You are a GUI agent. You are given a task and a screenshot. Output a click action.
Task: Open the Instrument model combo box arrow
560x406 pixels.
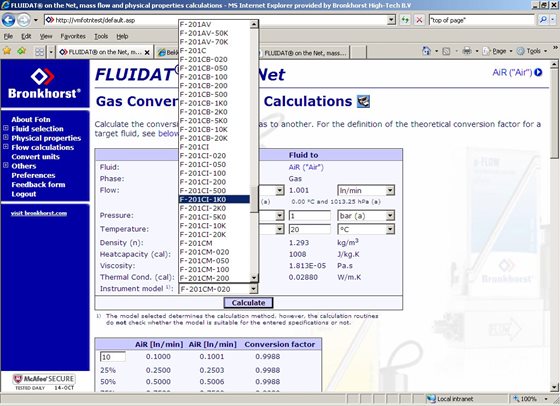pyautogui.click(x=253, y=289)
